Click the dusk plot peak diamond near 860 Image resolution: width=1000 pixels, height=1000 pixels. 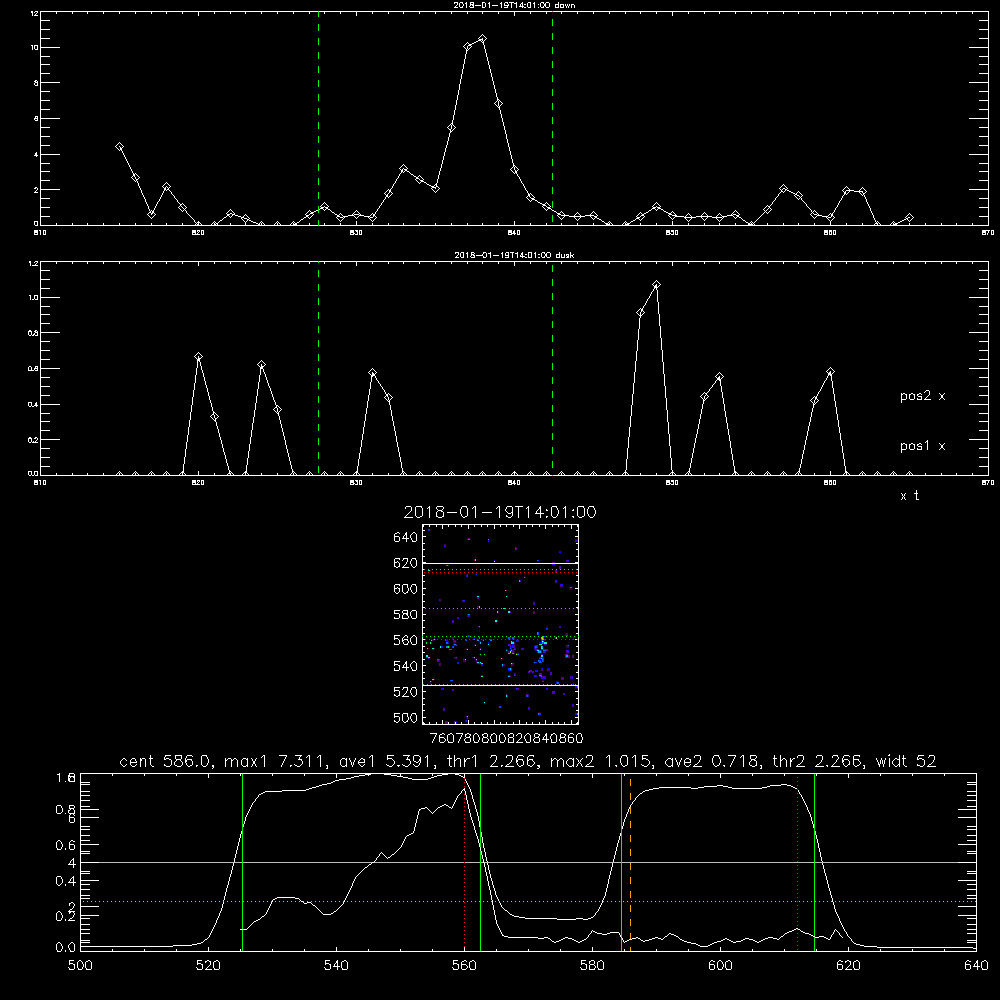[x=830, y=372]
